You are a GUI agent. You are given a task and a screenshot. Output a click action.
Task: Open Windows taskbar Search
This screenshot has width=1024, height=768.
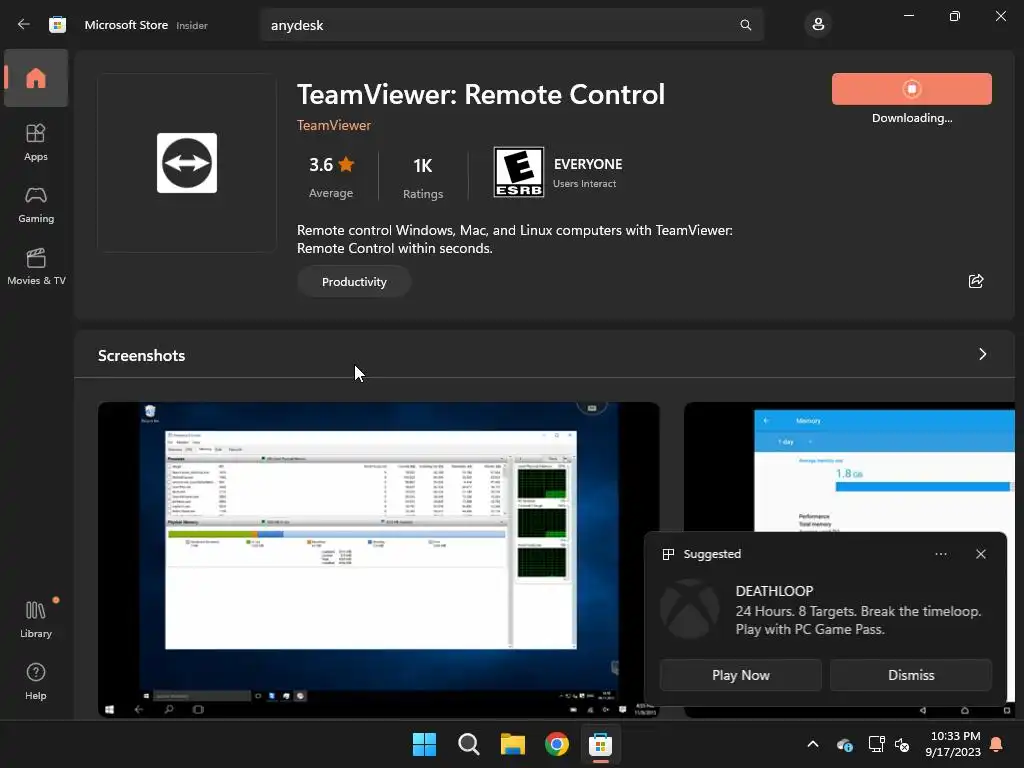coord(468,744)
